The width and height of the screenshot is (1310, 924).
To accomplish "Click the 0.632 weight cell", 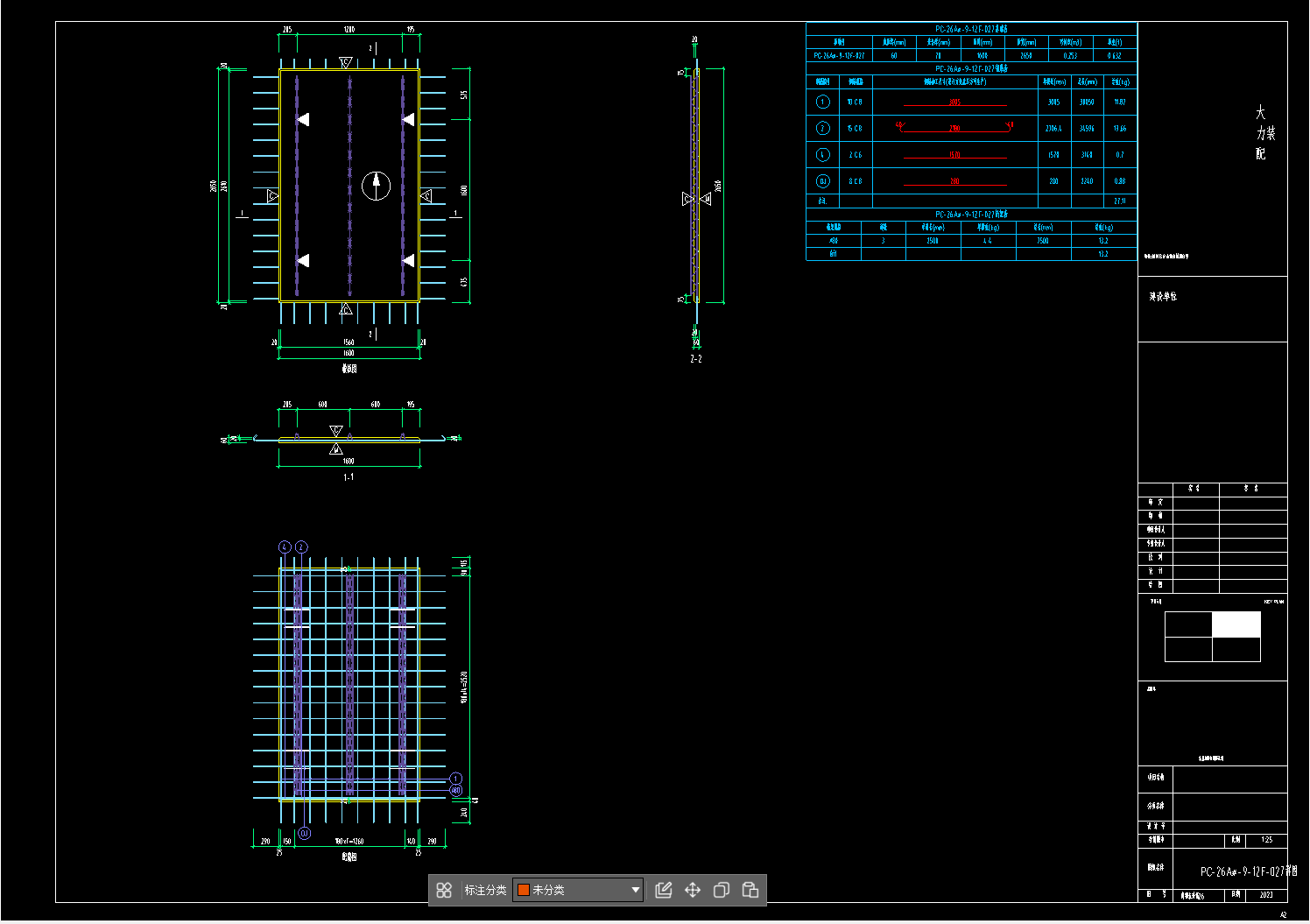I will [1114, 55].
